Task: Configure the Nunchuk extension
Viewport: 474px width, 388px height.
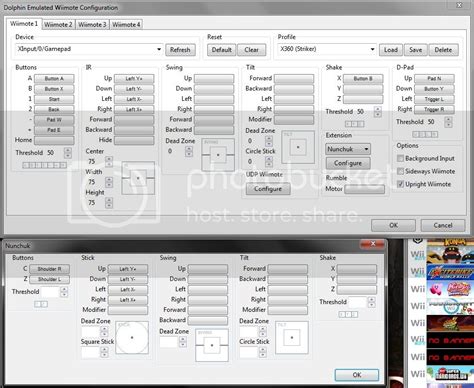Action: coord(348,163)
